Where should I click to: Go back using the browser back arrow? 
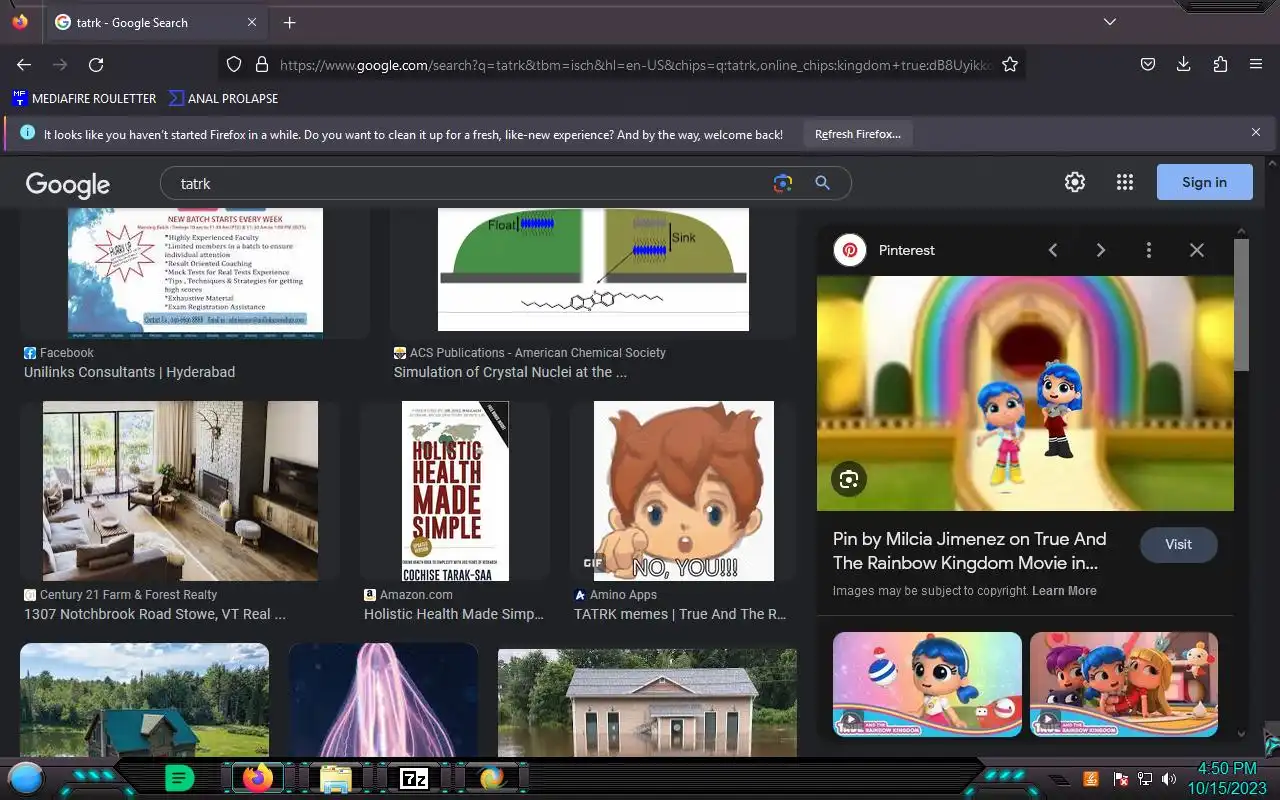pyautogui.click(x=24, y=65)
